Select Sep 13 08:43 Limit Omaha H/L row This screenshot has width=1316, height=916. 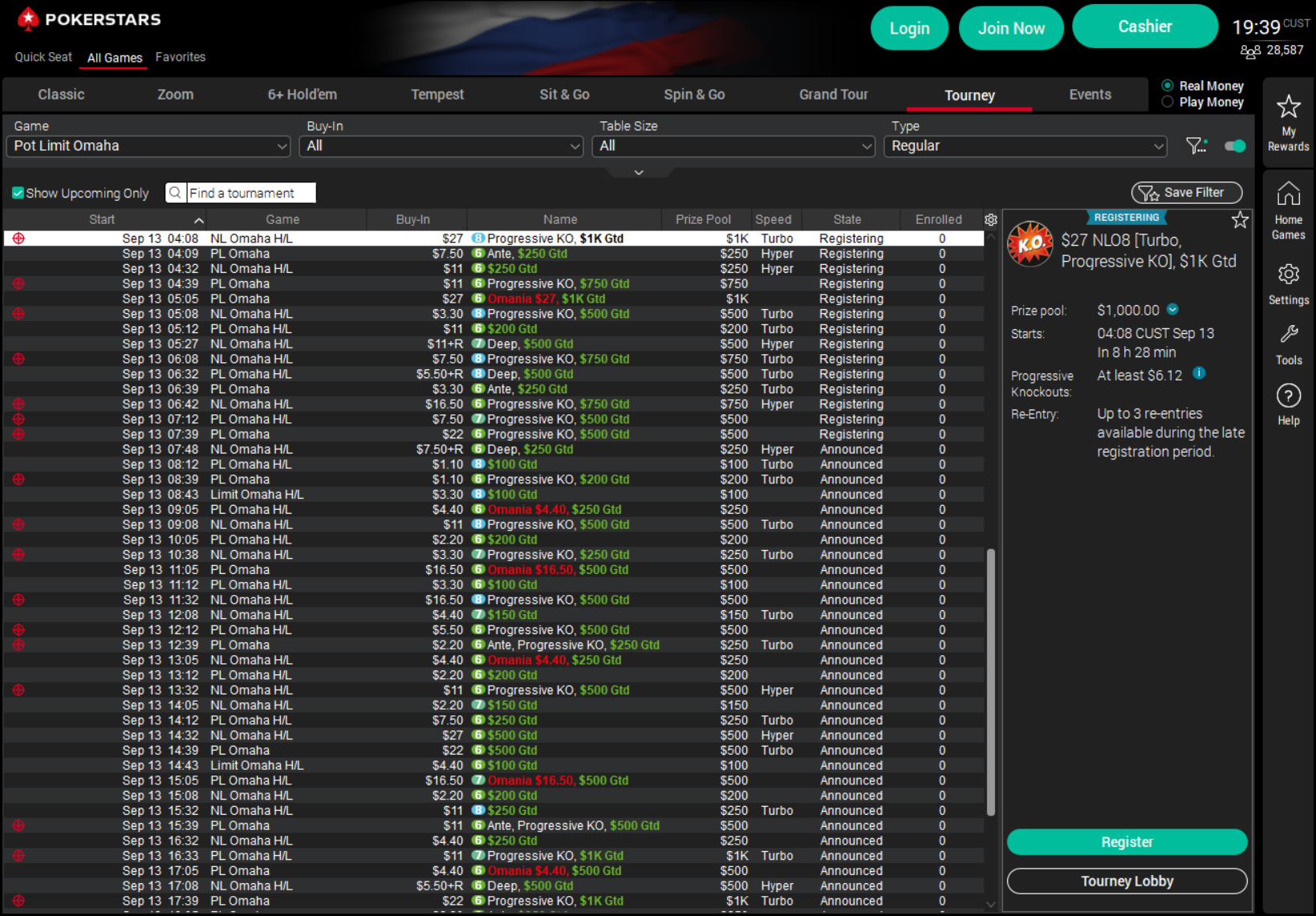[494, 495]
